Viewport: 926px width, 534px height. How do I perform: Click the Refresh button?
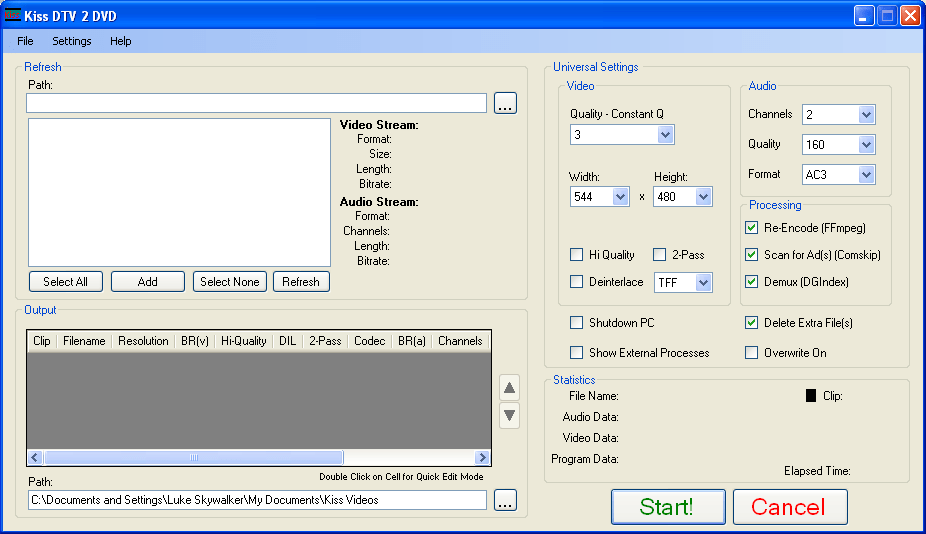(x=301, y=282)
